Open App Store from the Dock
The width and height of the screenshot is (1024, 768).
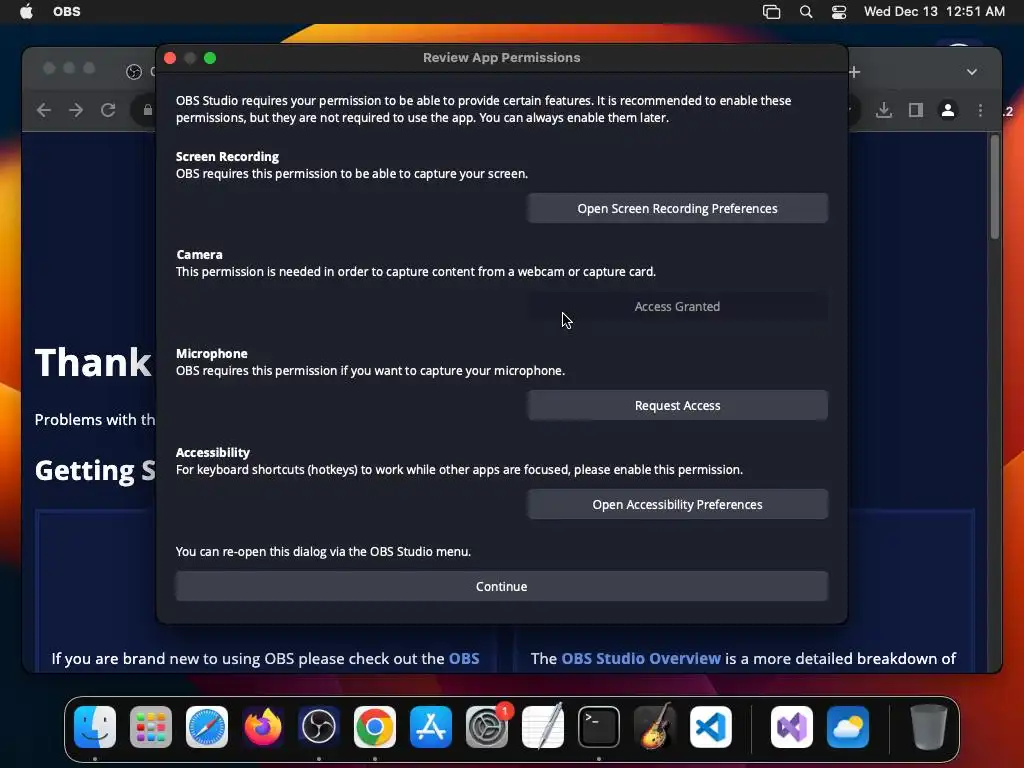[431, 727]
